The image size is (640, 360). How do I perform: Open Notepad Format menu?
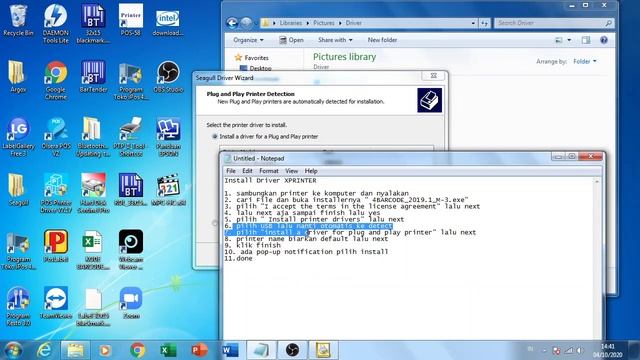tap(269, 171)
